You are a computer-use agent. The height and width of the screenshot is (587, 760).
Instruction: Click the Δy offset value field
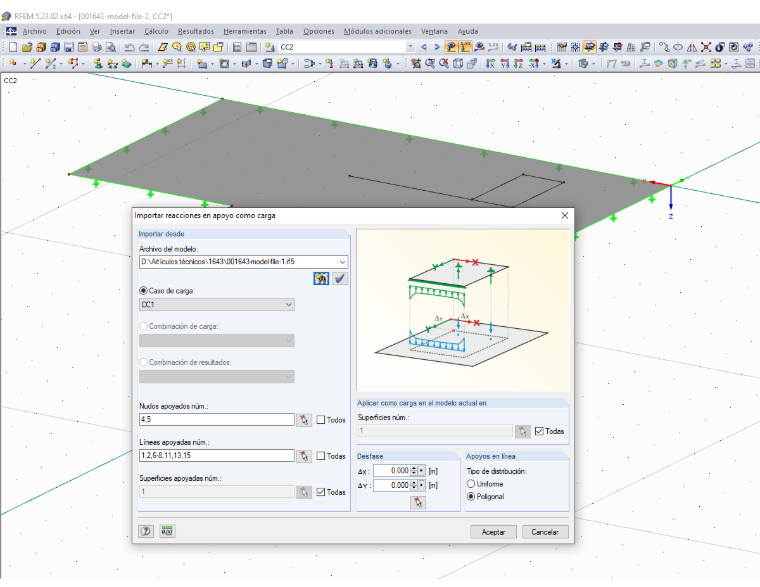(392, 485)
